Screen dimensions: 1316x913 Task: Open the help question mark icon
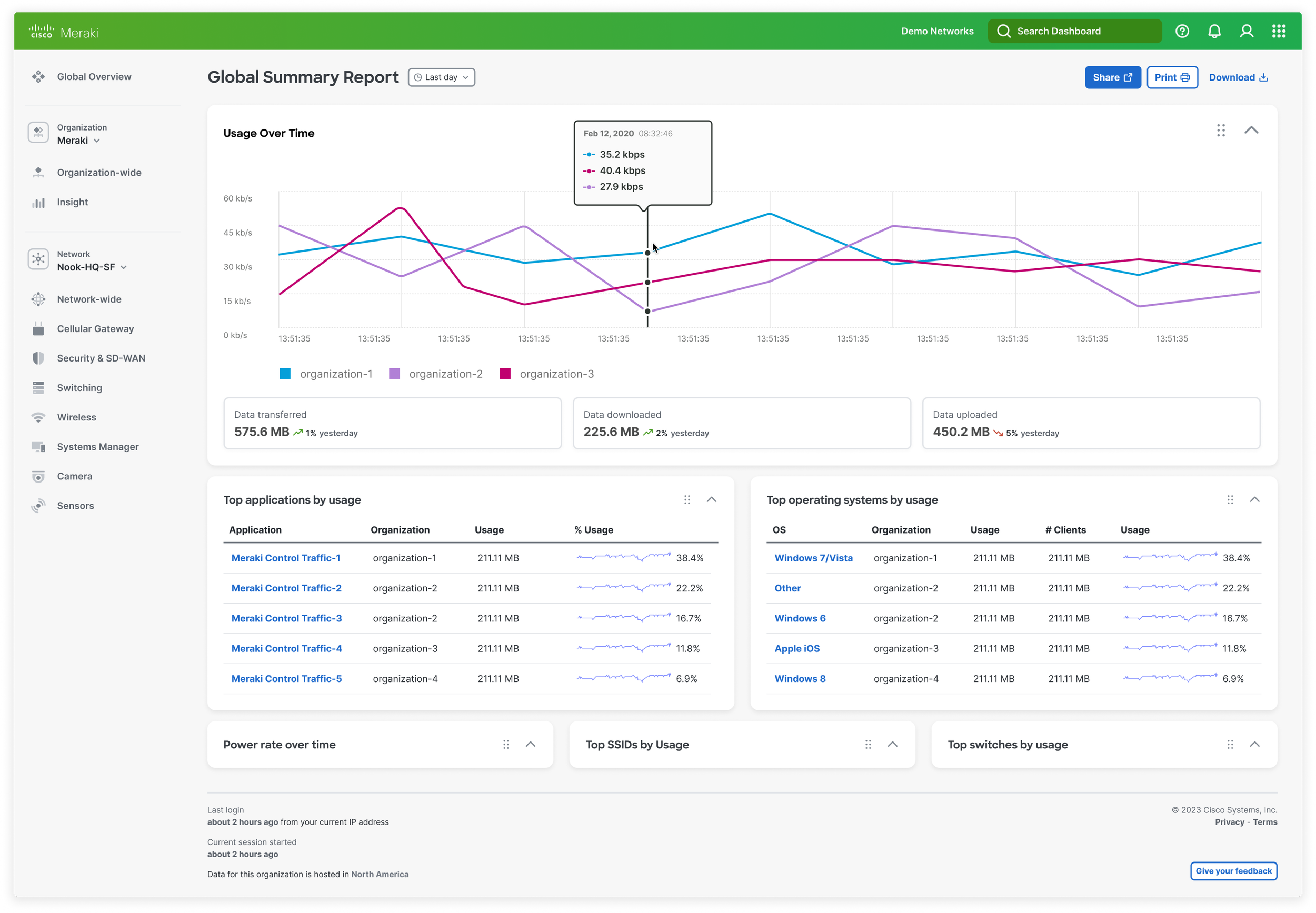click(1182, 32)
